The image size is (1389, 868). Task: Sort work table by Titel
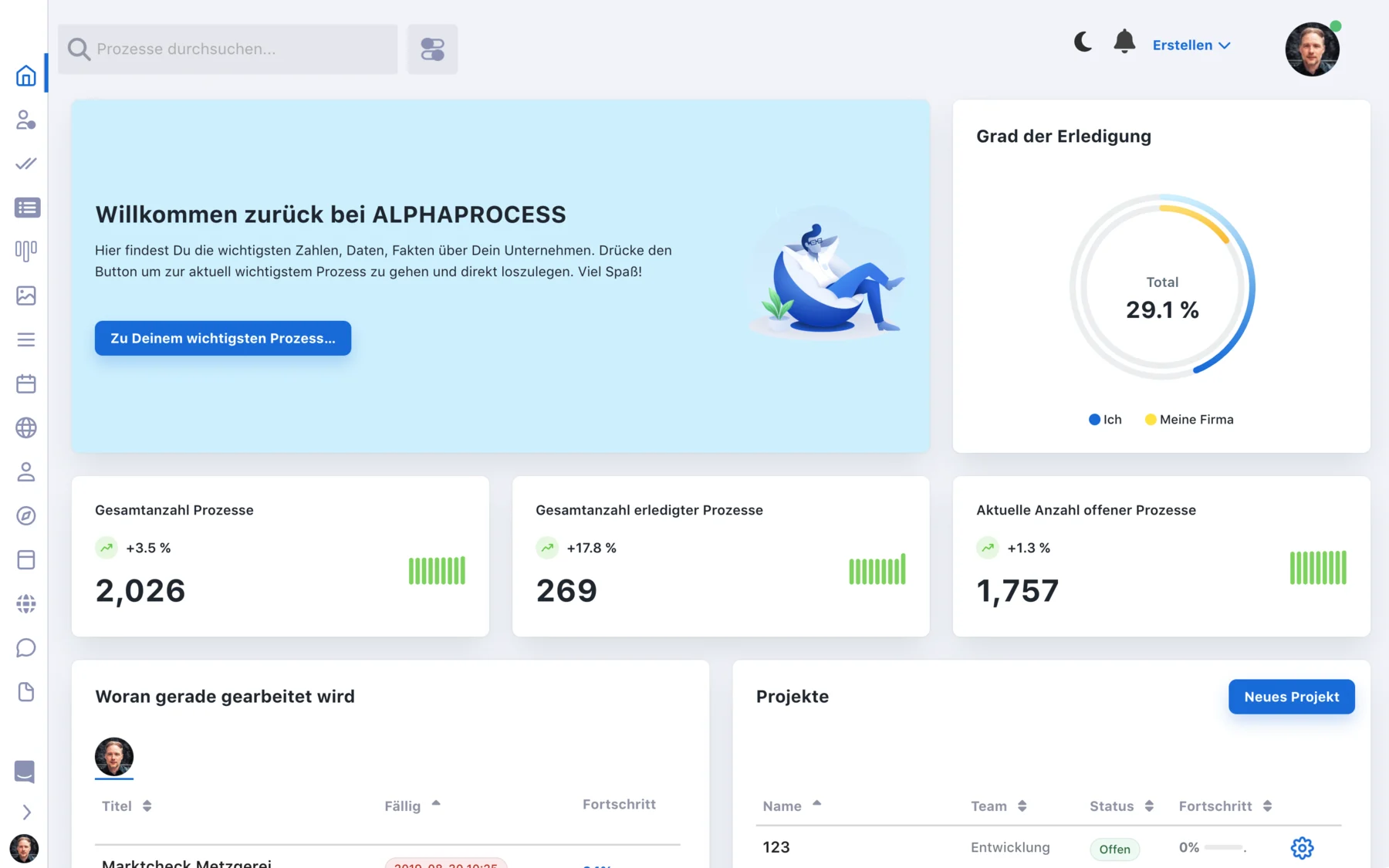[127, 806]
